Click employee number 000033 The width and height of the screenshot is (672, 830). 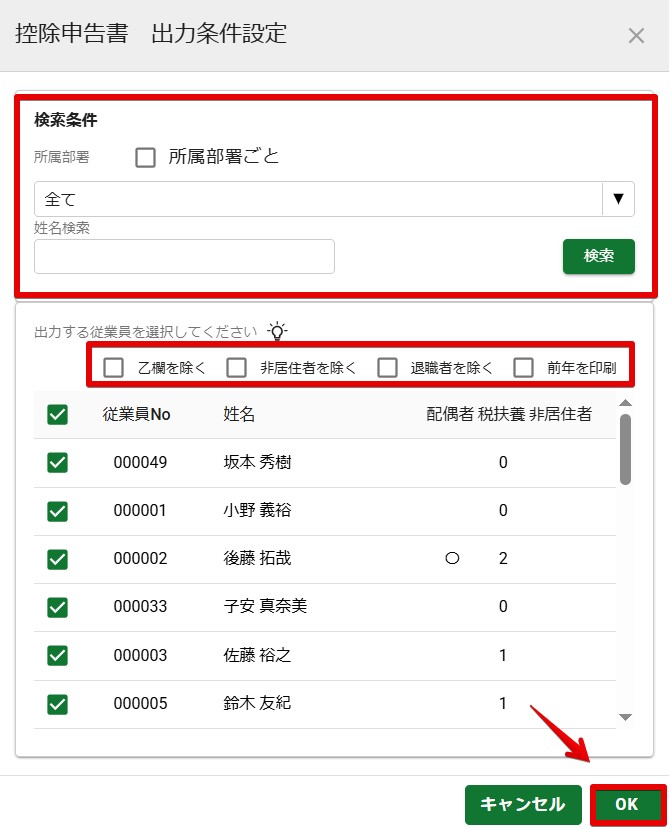140,606
